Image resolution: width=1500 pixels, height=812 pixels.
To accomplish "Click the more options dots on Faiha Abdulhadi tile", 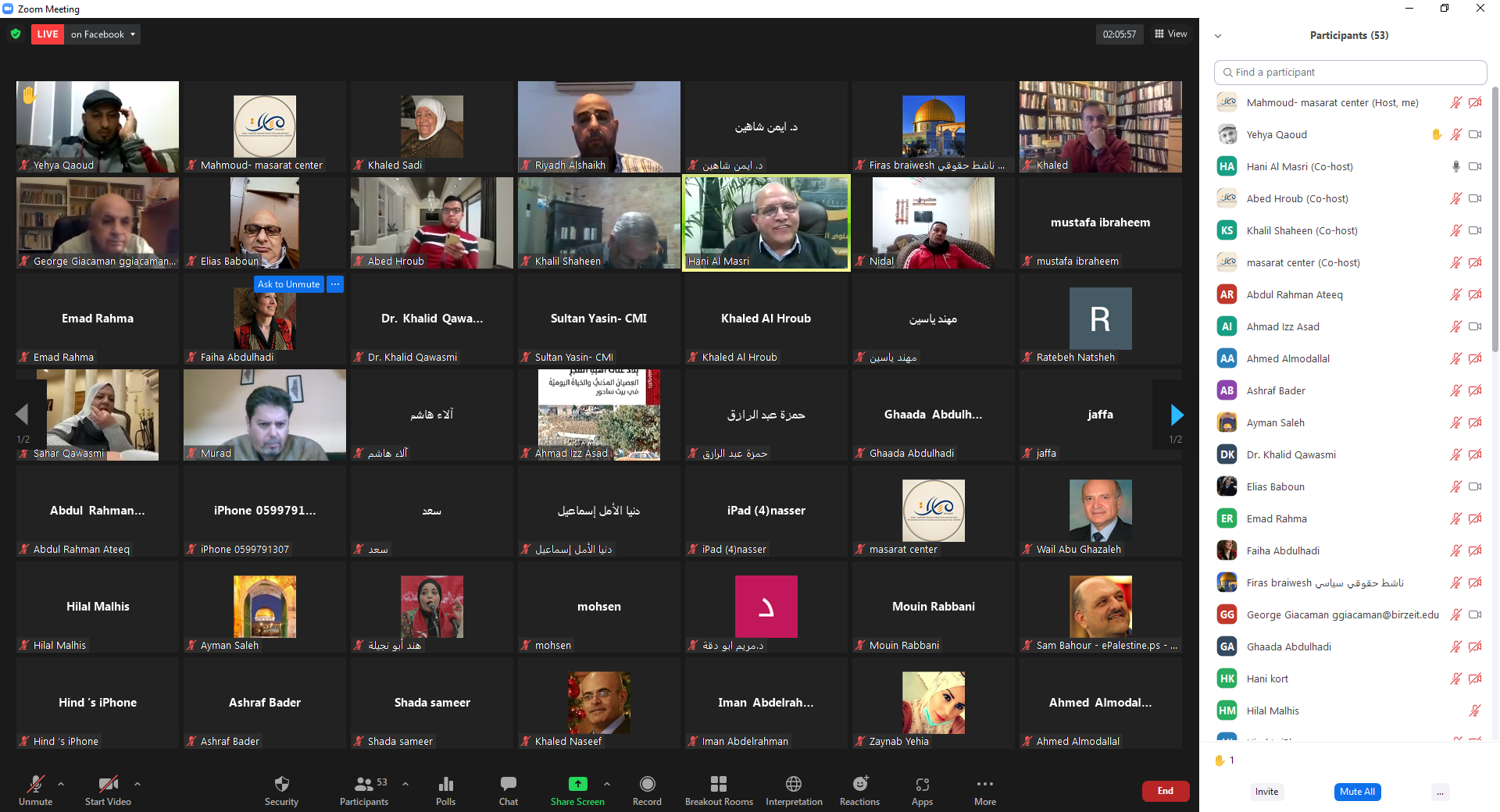I will click(x=335, y=284).
